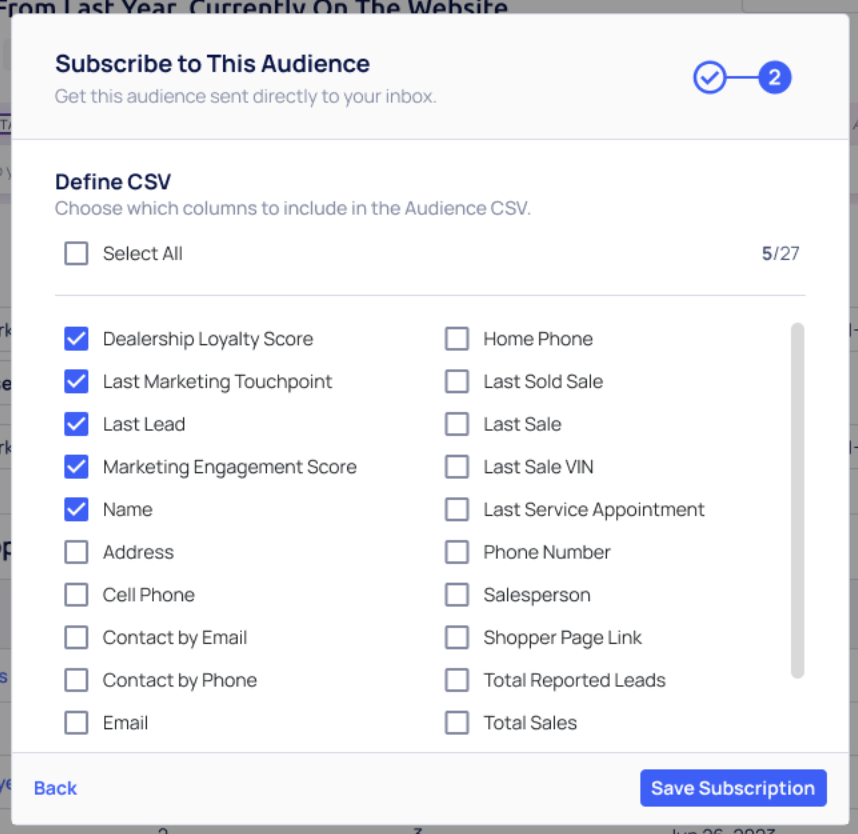Uncheck the Name column checkbox

pyautogui.click(x=76, y=510)
